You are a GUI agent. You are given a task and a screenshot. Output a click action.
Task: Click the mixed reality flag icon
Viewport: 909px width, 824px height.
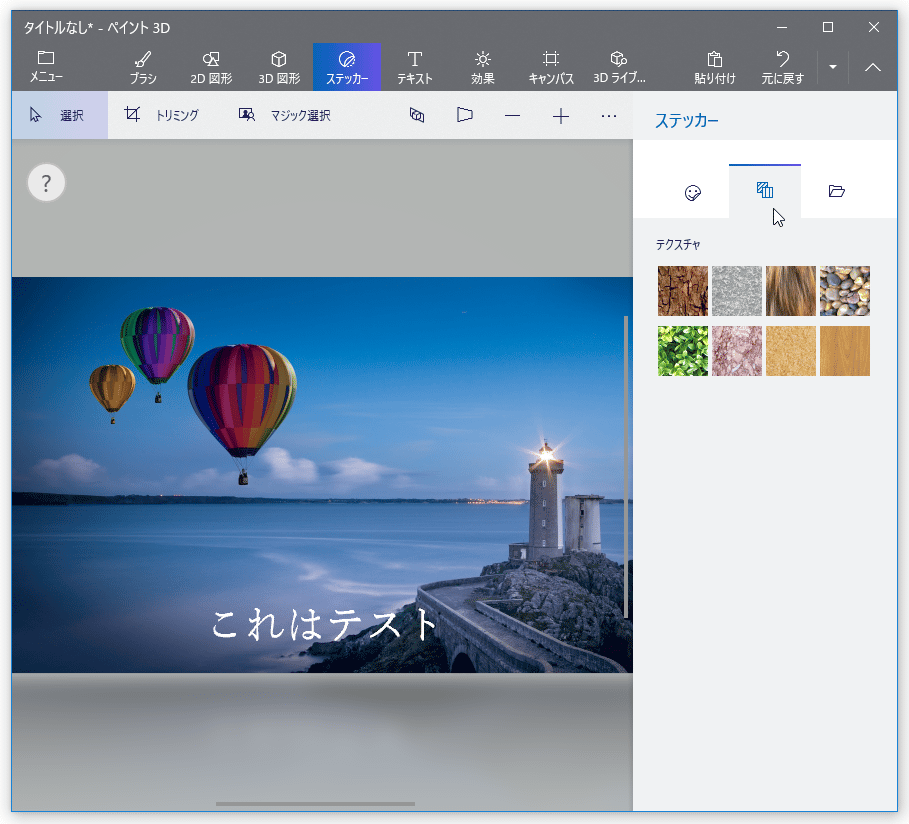click(x=464, y=115)
